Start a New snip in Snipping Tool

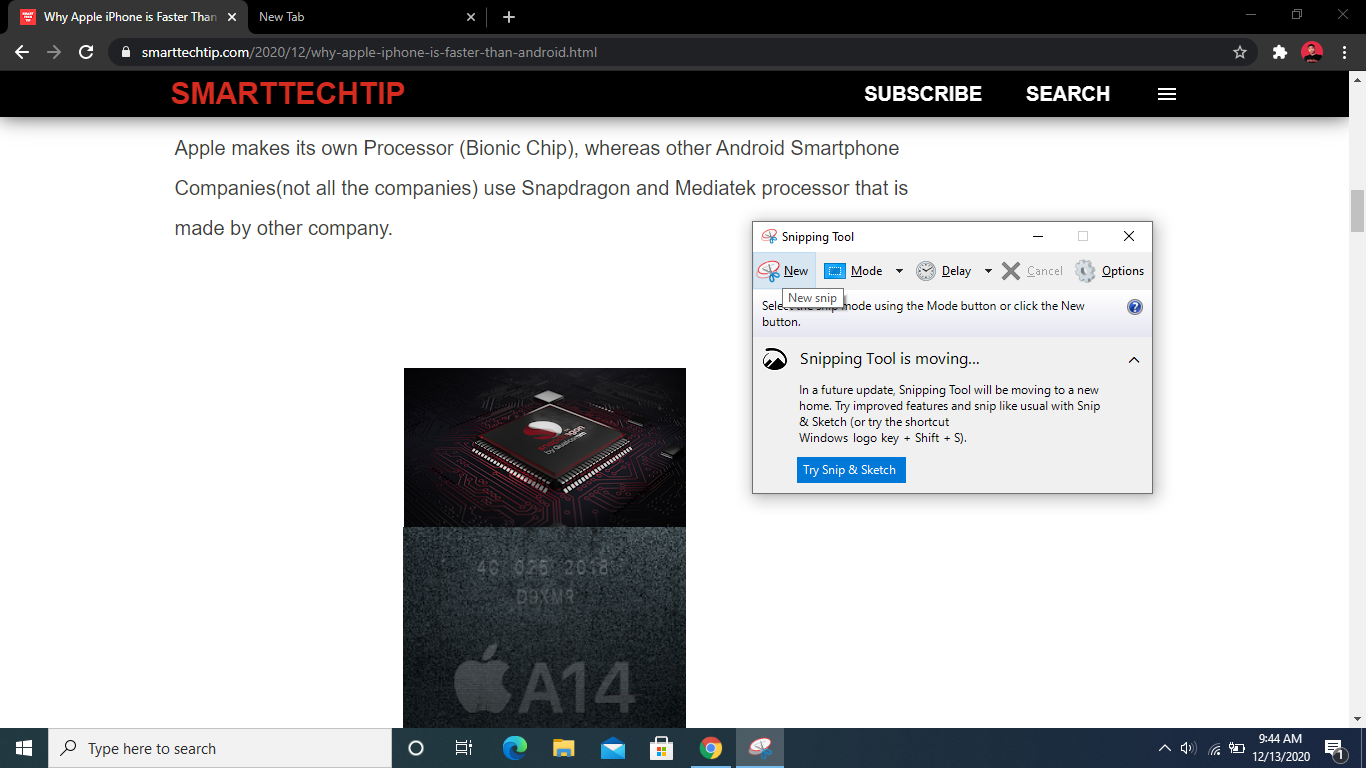[x=783, y=271]
